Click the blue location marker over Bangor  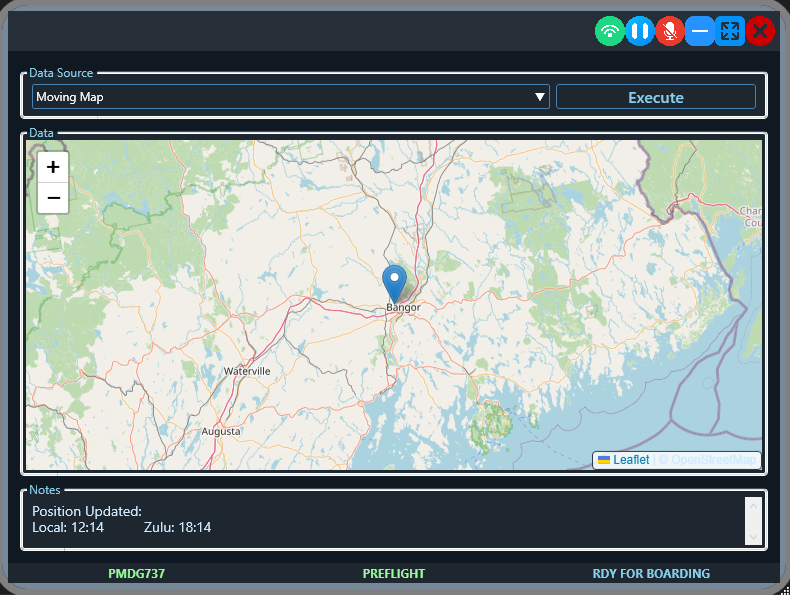pos(395,280)
